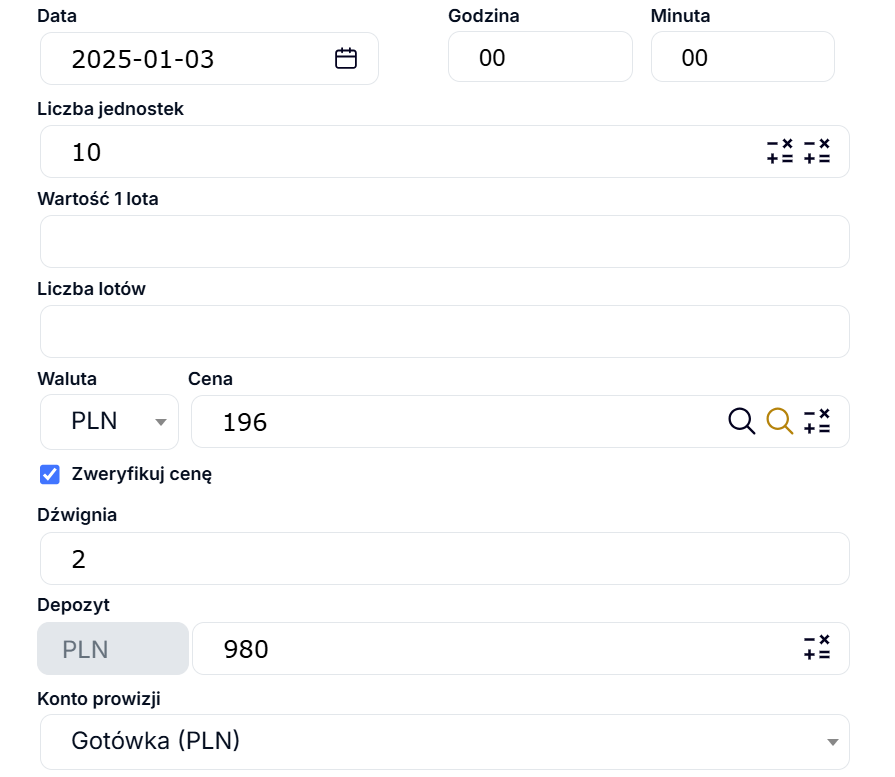Click the empty Liczba lotów field
The image size is (895, 777).
pos(444,331)
